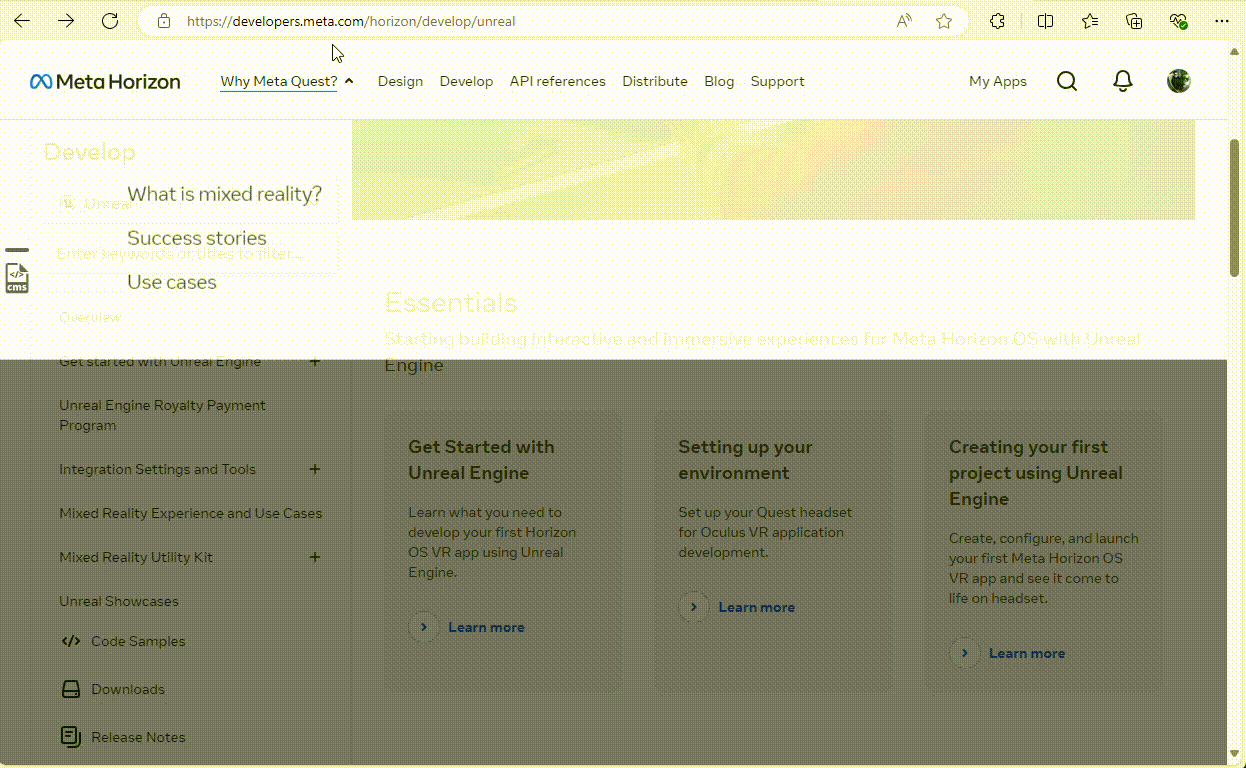
Task: Open Browser essentials heart icon
Action: [x=1178, y=21]
